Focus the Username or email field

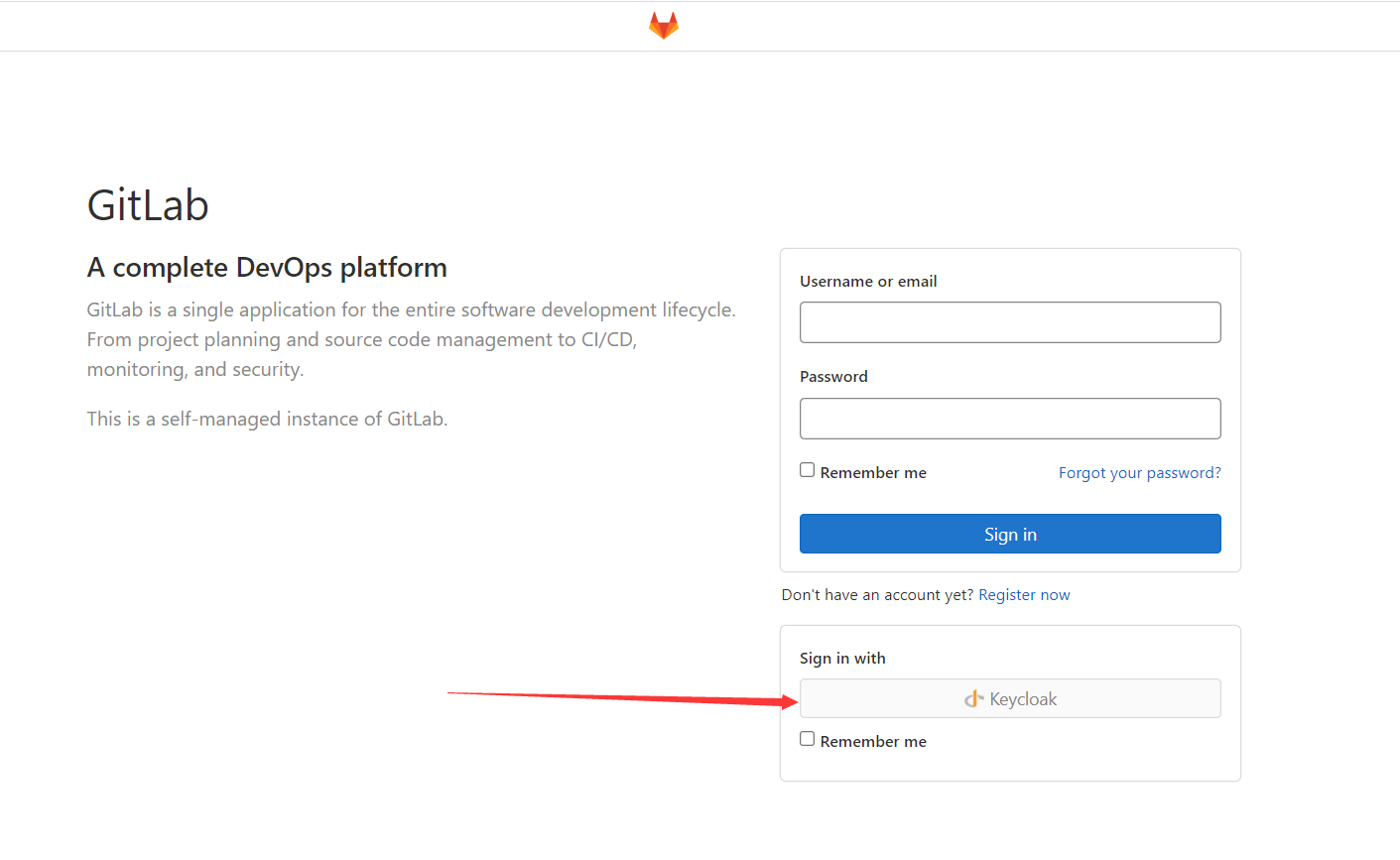tap(1010, 322)
